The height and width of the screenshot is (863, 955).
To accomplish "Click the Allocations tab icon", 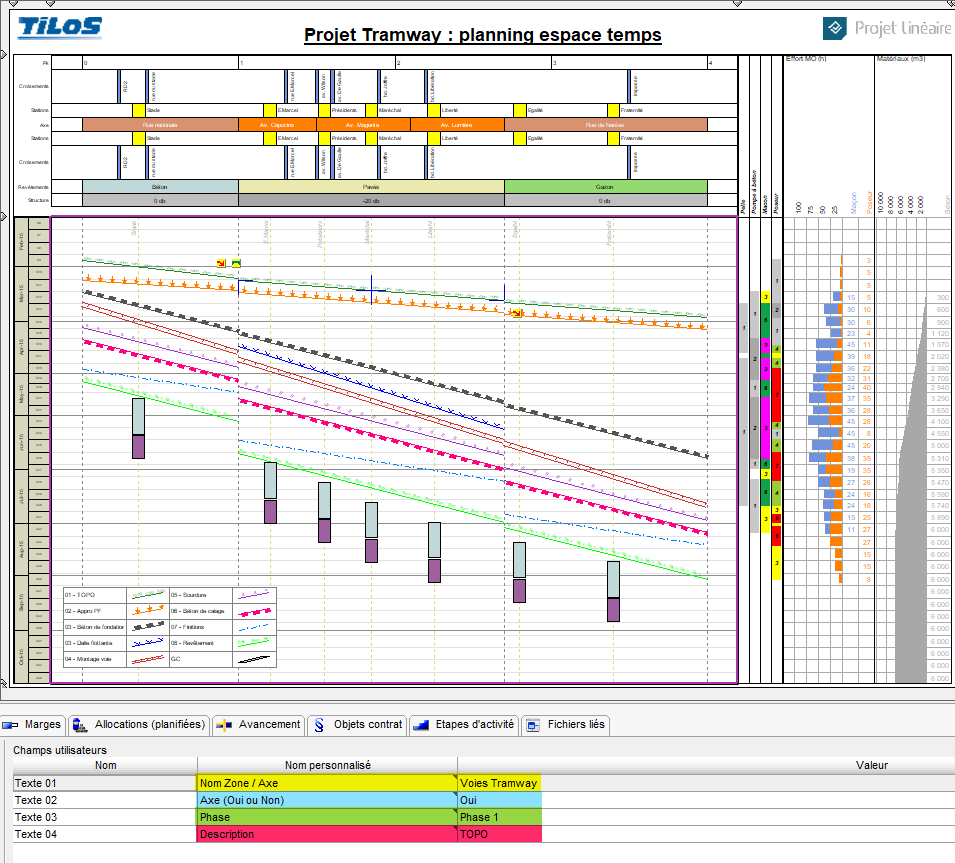I will click(80, 725).
